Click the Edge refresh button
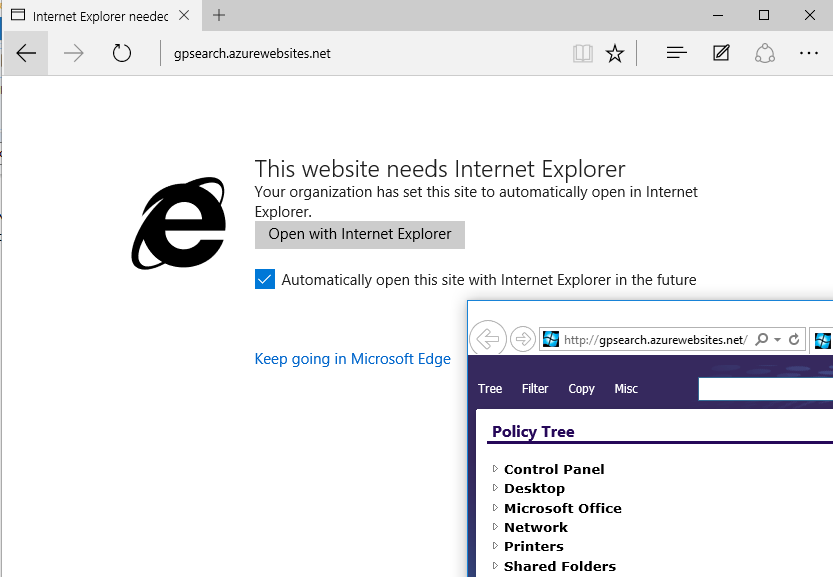The width and height of the screenshot is (833, 577). pyautogui.click(x=122, y=54)
